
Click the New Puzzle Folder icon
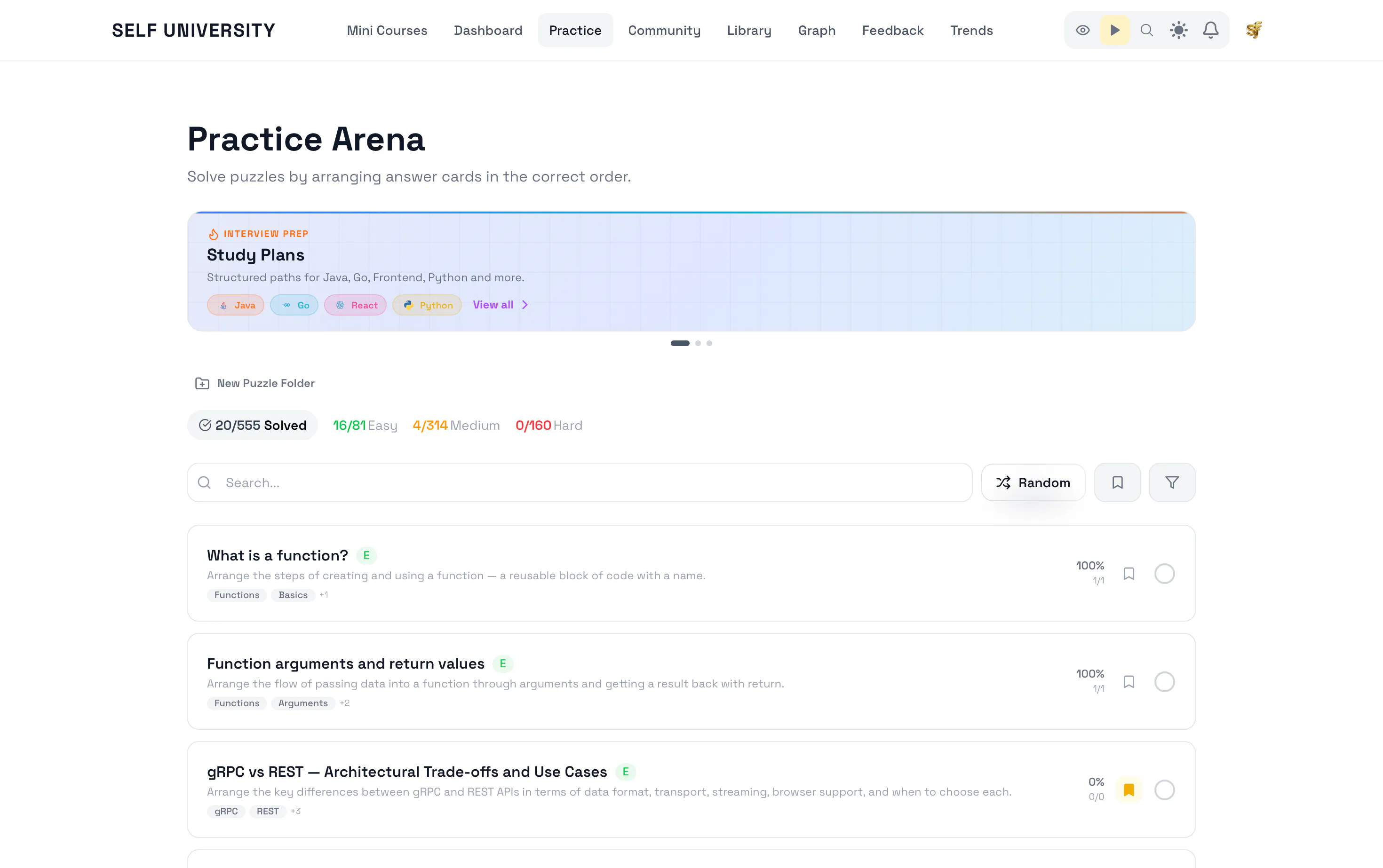pos(202,383)
